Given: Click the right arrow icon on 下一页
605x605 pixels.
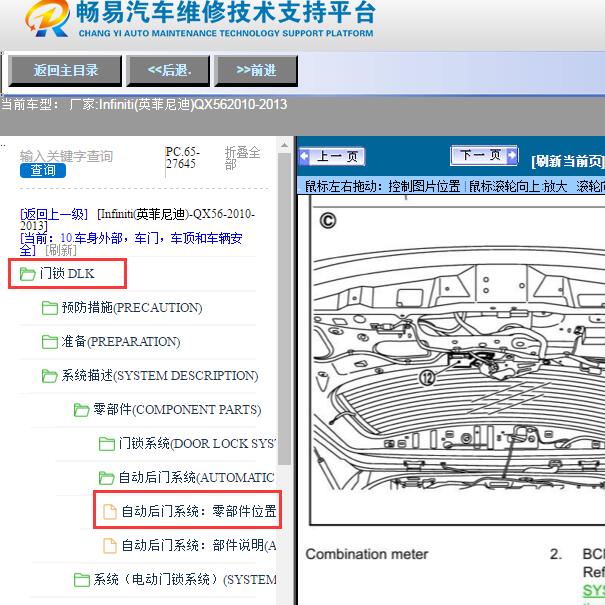Looking at the screenshot, I should [512, 155].
